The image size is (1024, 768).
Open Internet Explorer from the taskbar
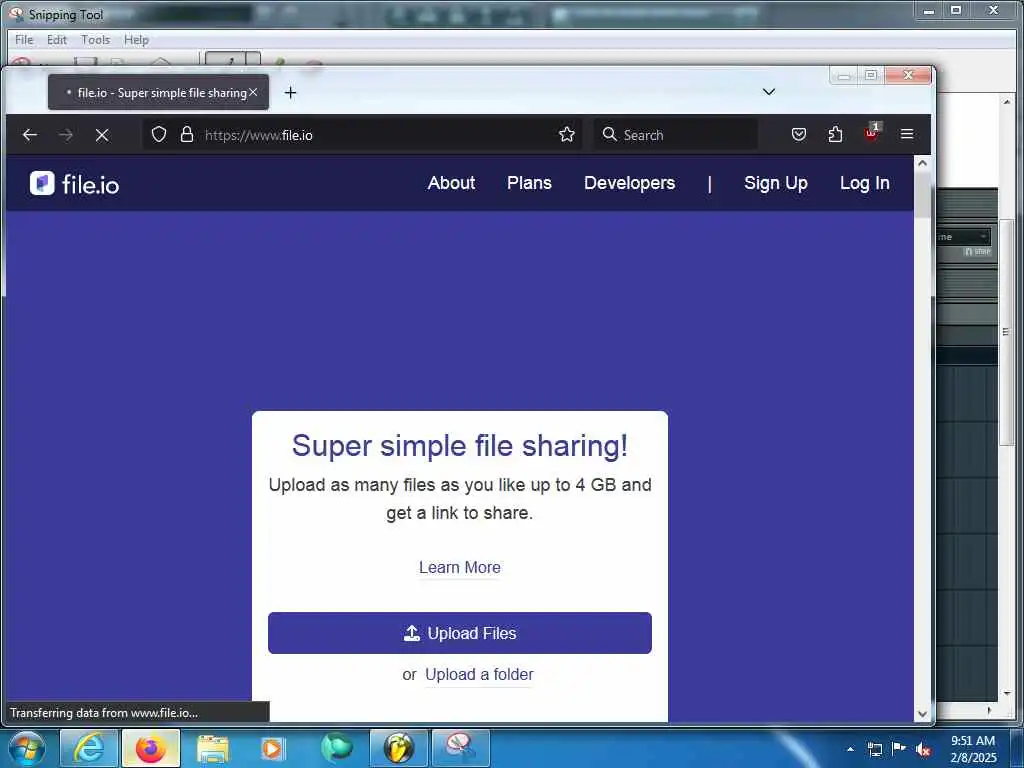88,748
